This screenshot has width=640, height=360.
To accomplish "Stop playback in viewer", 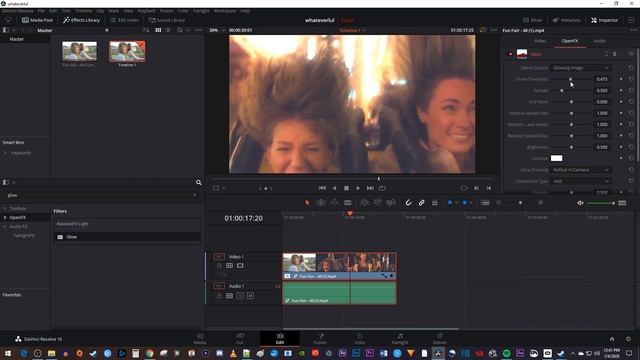I will coord(346,188).
